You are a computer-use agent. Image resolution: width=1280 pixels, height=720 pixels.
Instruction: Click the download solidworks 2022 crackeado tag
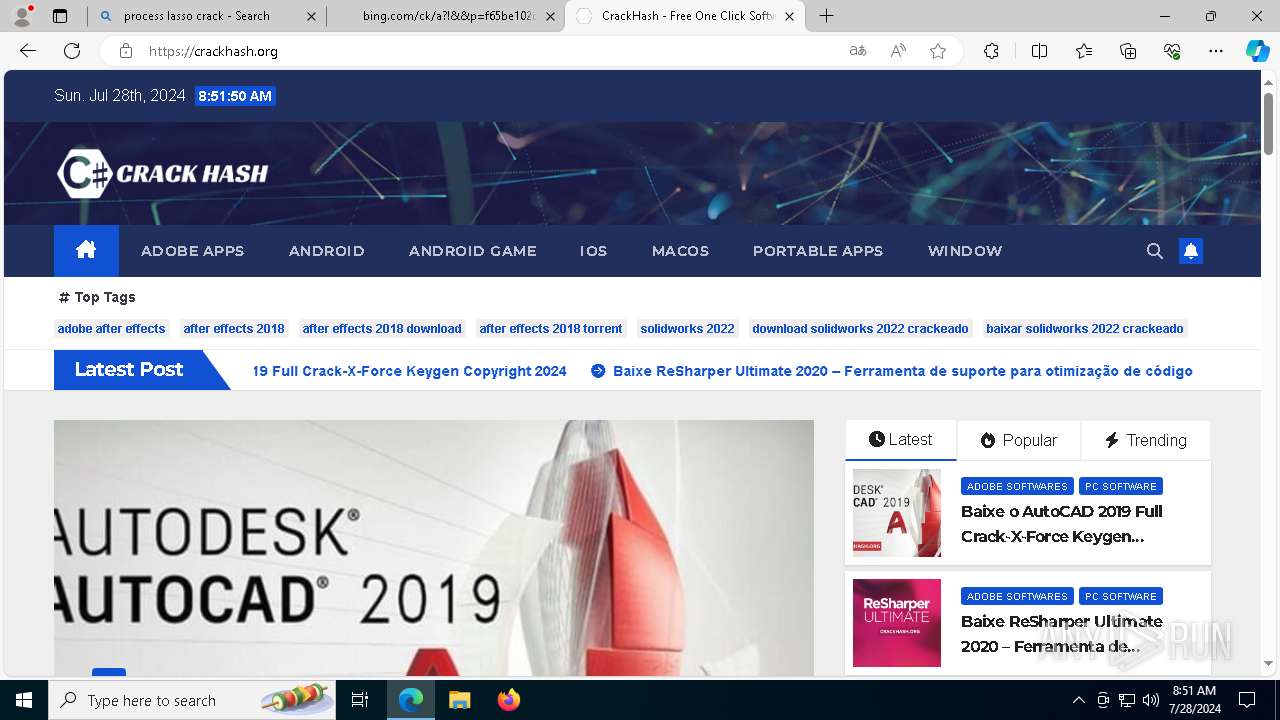tap(860, 328)
